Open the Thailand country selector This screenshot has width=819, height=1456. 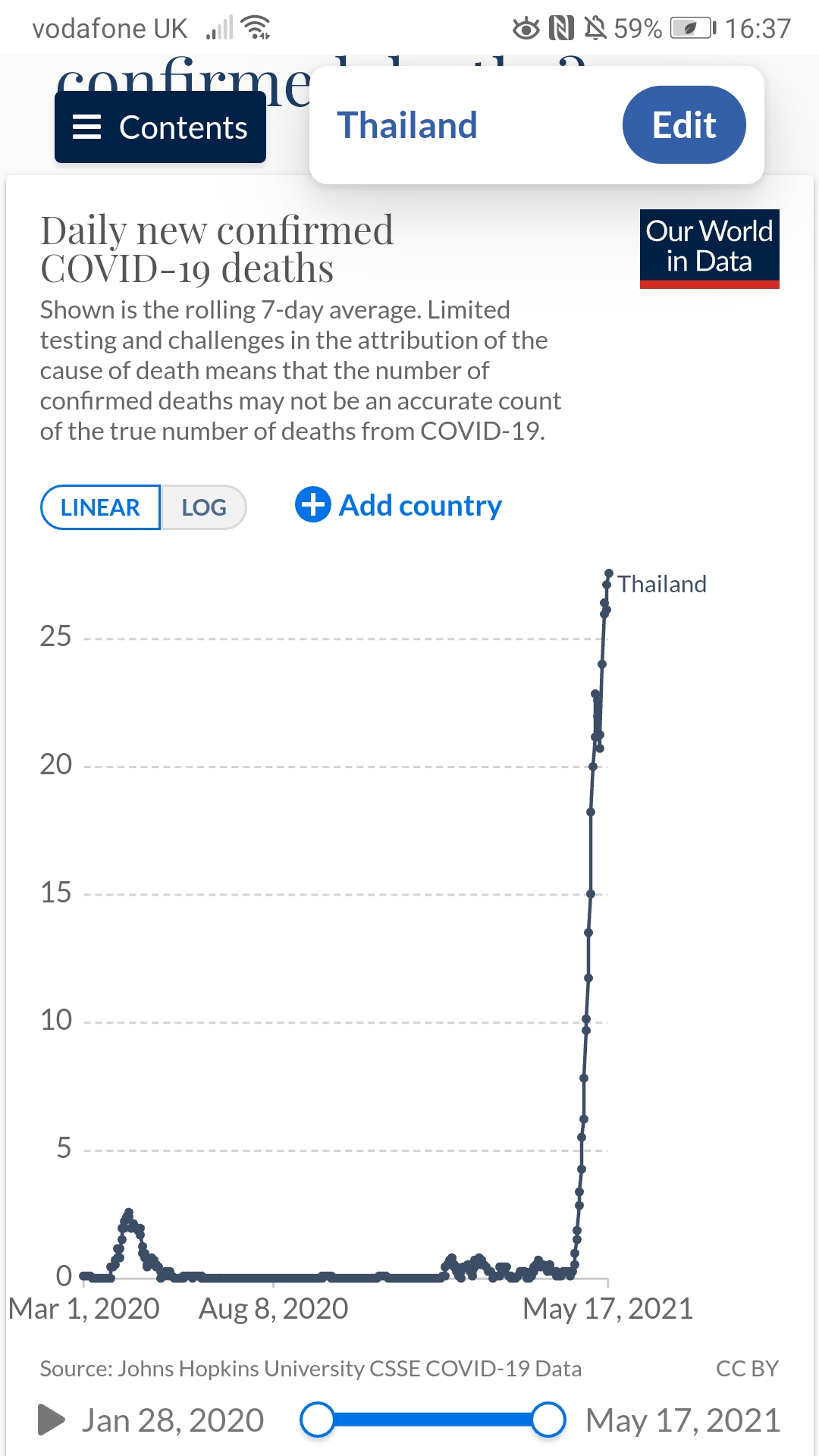click(407, 125)
